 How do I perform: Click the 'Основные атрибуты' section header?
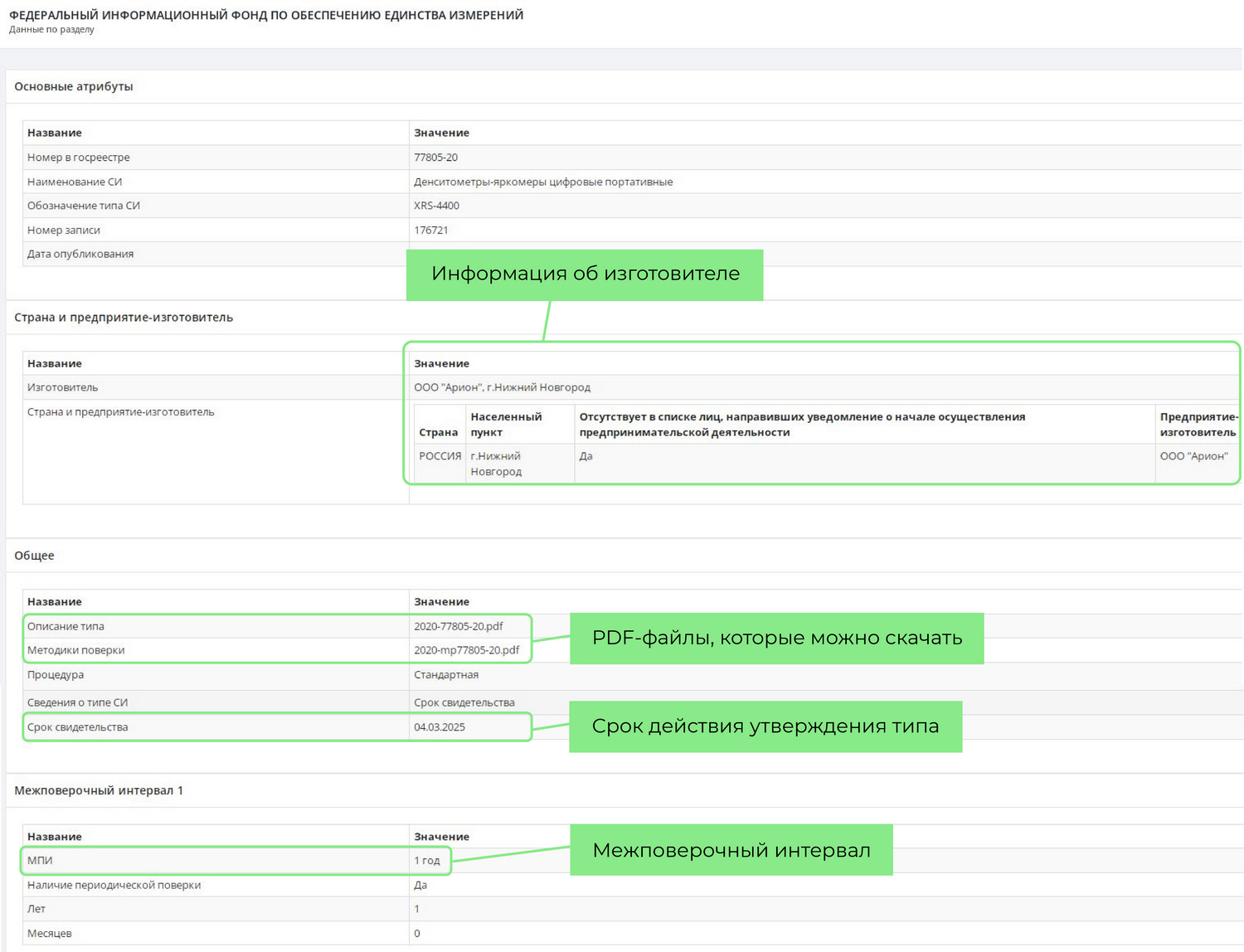point(74,86)
